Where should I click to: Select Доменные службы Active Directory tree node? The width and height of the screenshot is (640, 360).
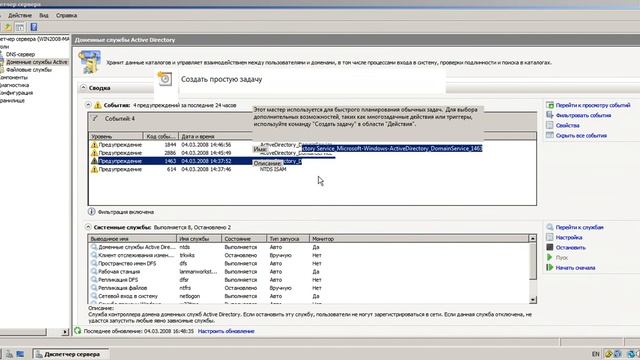[37, 62]
